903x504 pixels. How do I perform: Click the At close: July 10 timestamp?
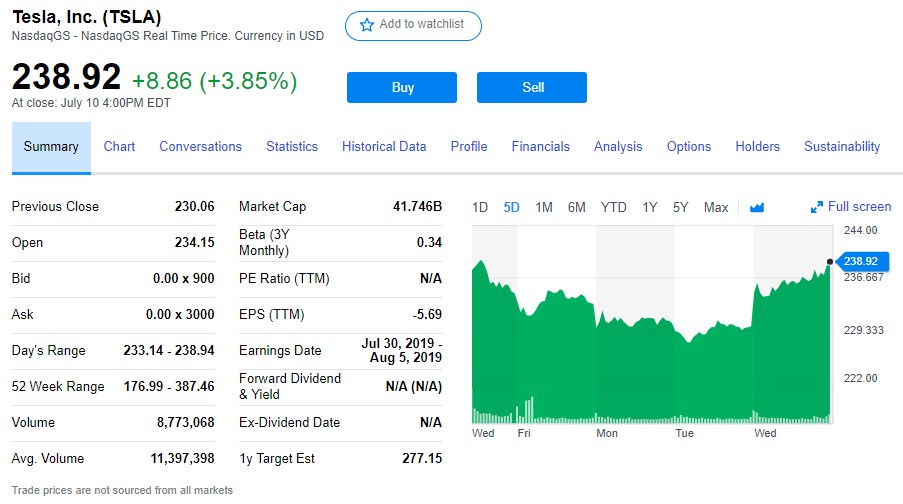pos(91,103)
